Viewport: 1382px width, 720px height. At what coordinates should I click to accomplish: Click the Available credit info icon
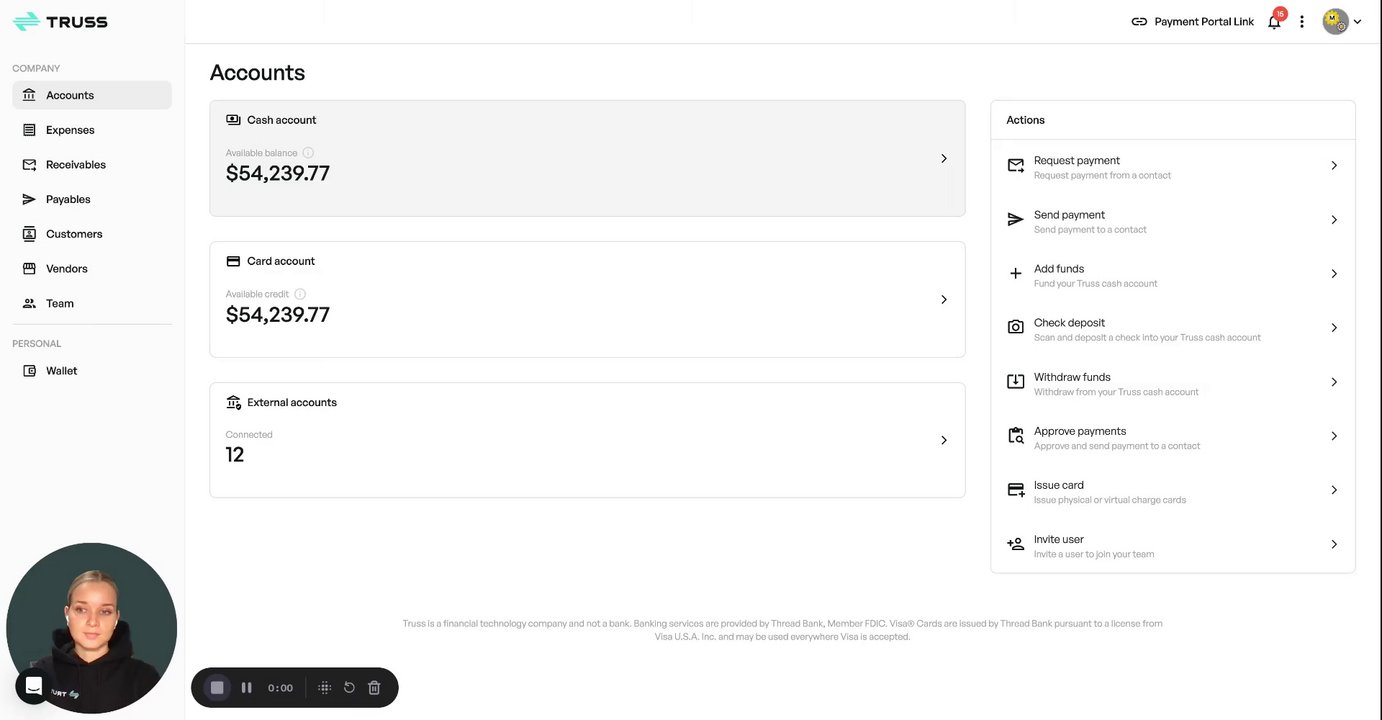(x=300, y=294)
